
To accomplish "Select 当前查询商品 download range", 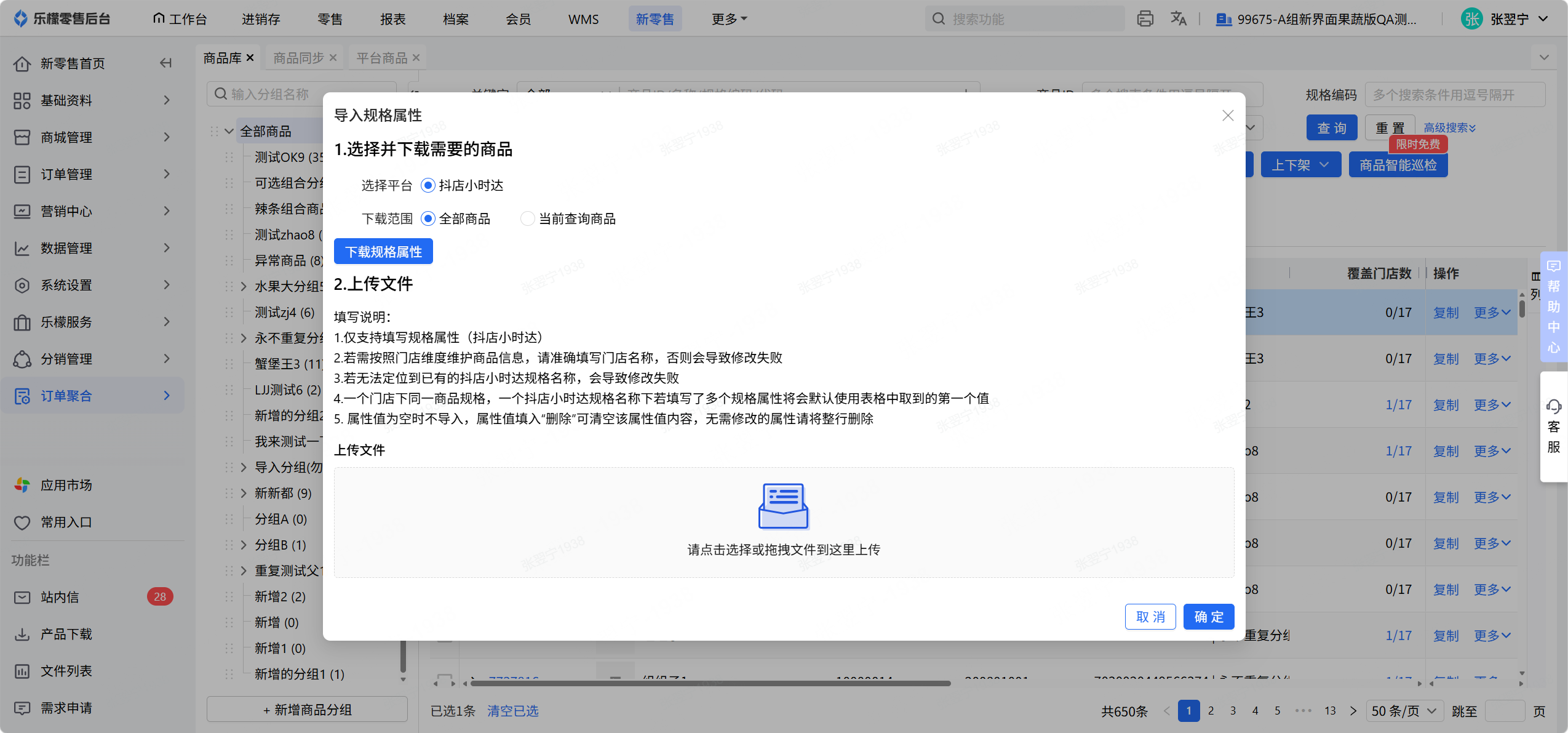I will (568, 219).
